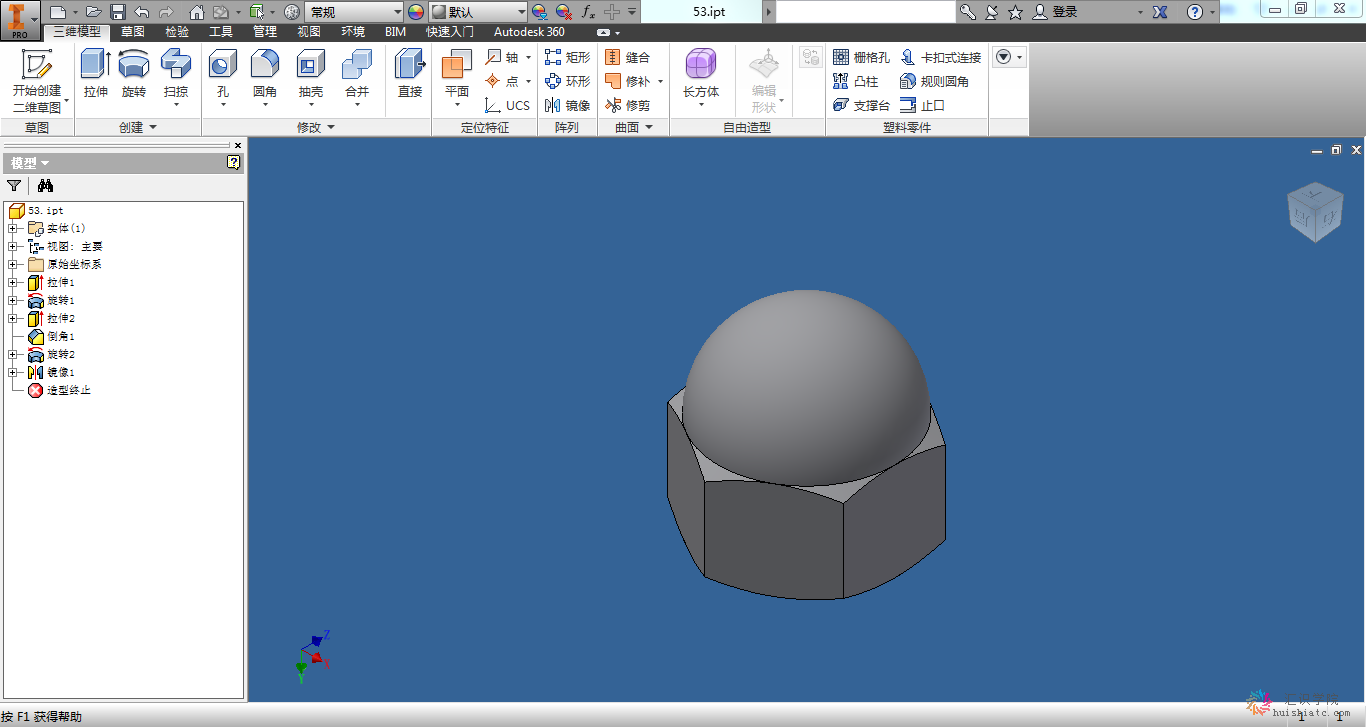Open the fx Parameters dialog

(x=588, y=12)
